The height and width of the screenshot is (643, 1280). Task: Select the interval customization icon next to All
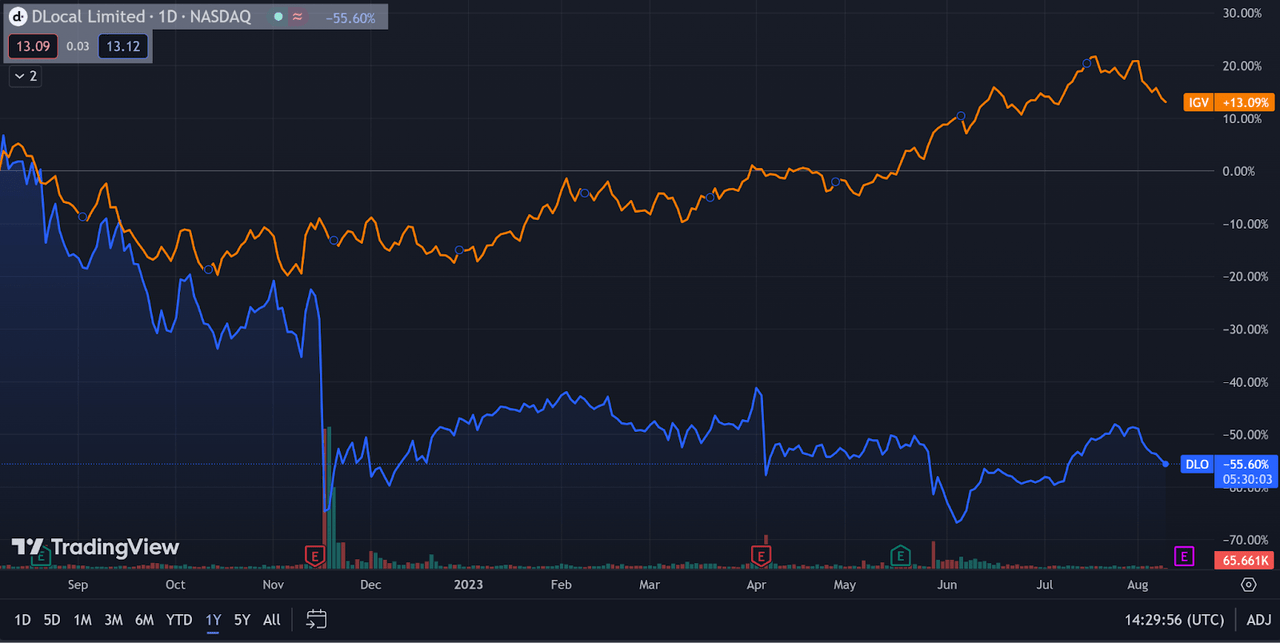click(316, 620)
